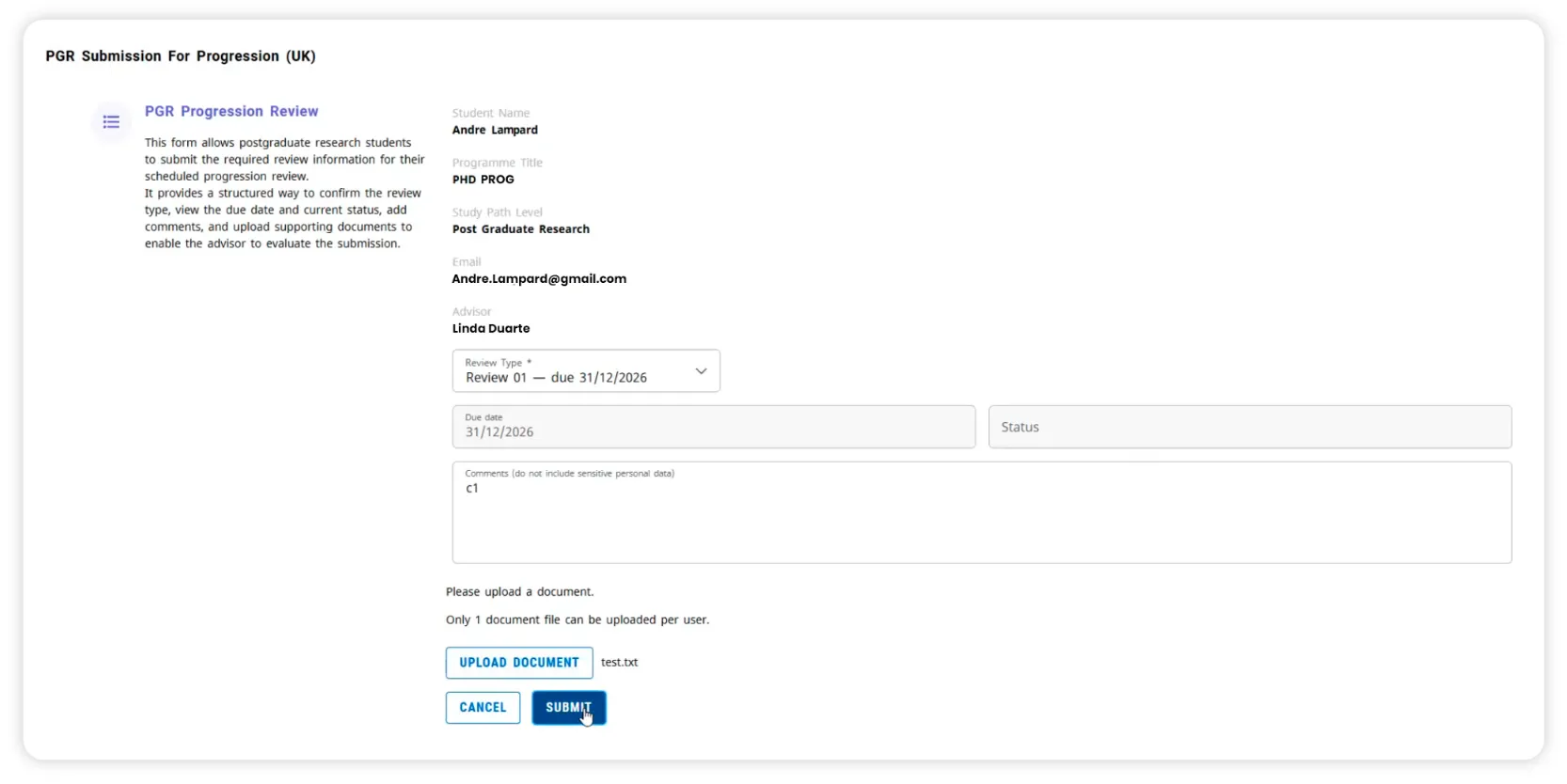Click the advisor name Linda Duarte

pyautogui.click(x=491, y=329)
